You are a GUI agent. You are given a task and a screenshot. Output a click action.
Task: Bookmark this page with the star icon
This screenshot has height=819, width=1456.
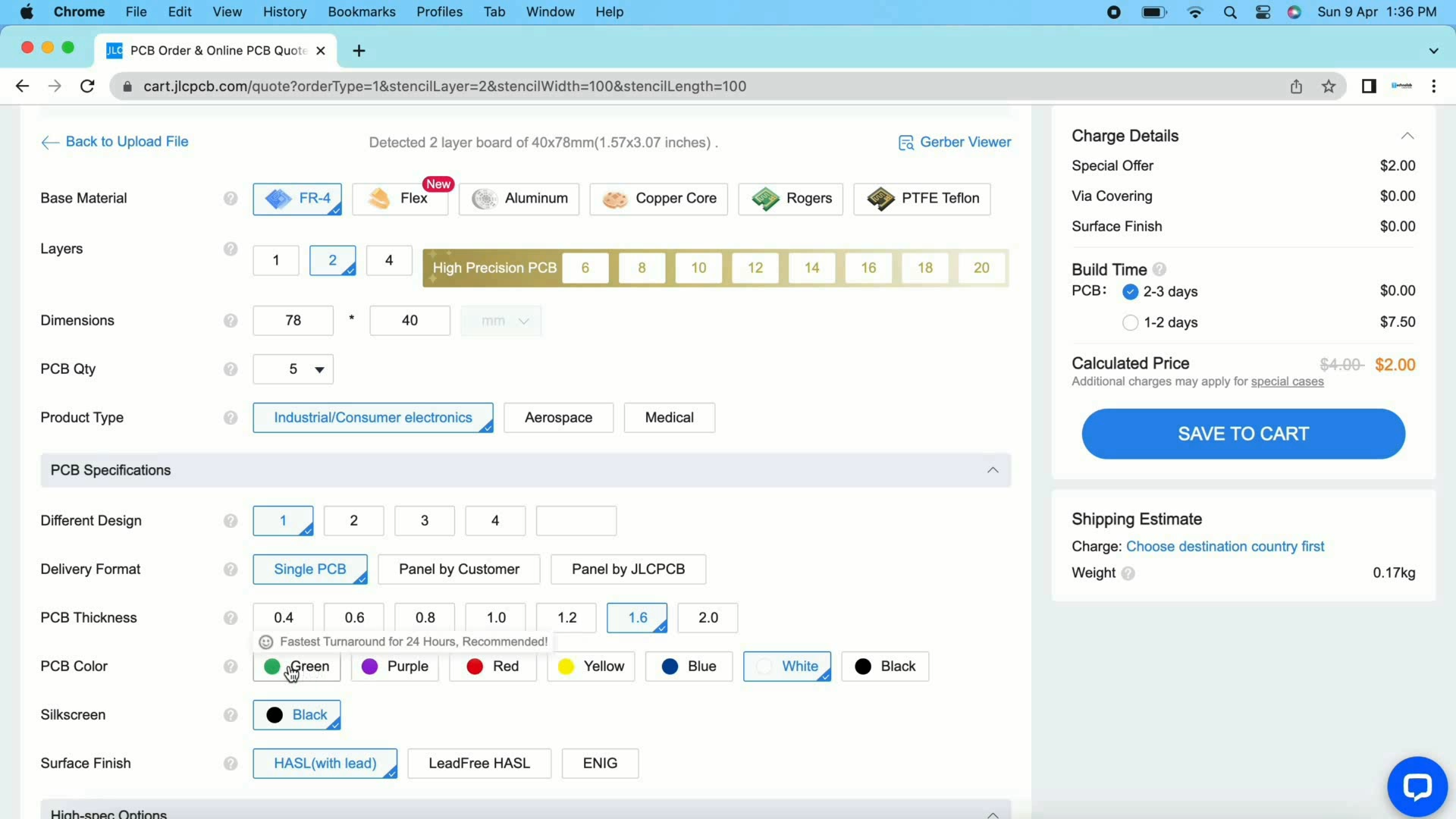[x=1329, y=86]
